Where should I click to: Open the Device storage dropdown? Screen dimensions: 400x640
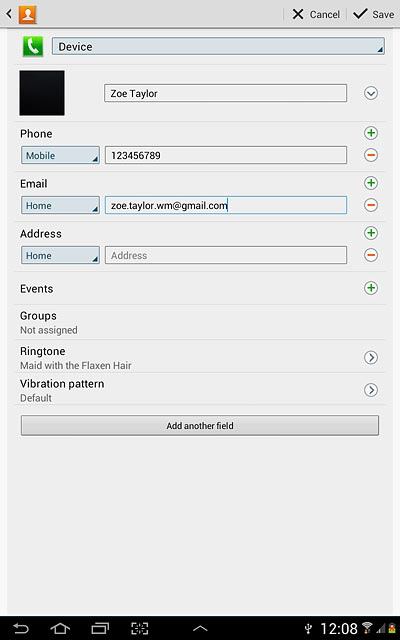[x=218, y=46]
